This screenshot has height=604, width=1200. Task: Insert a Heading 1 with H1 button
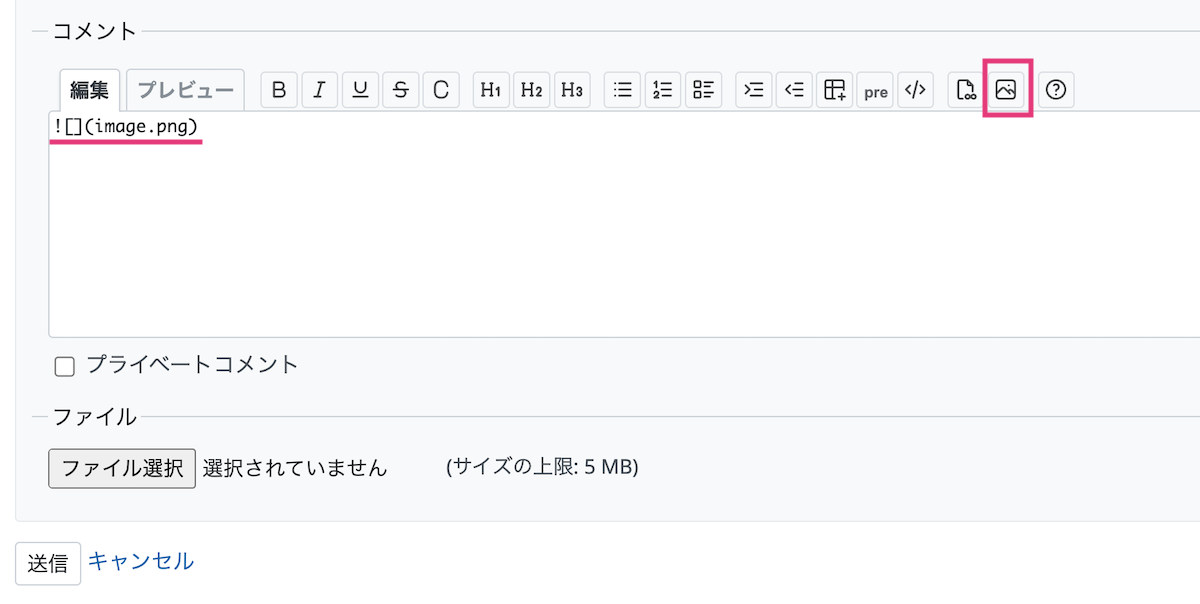coord(490,90)
